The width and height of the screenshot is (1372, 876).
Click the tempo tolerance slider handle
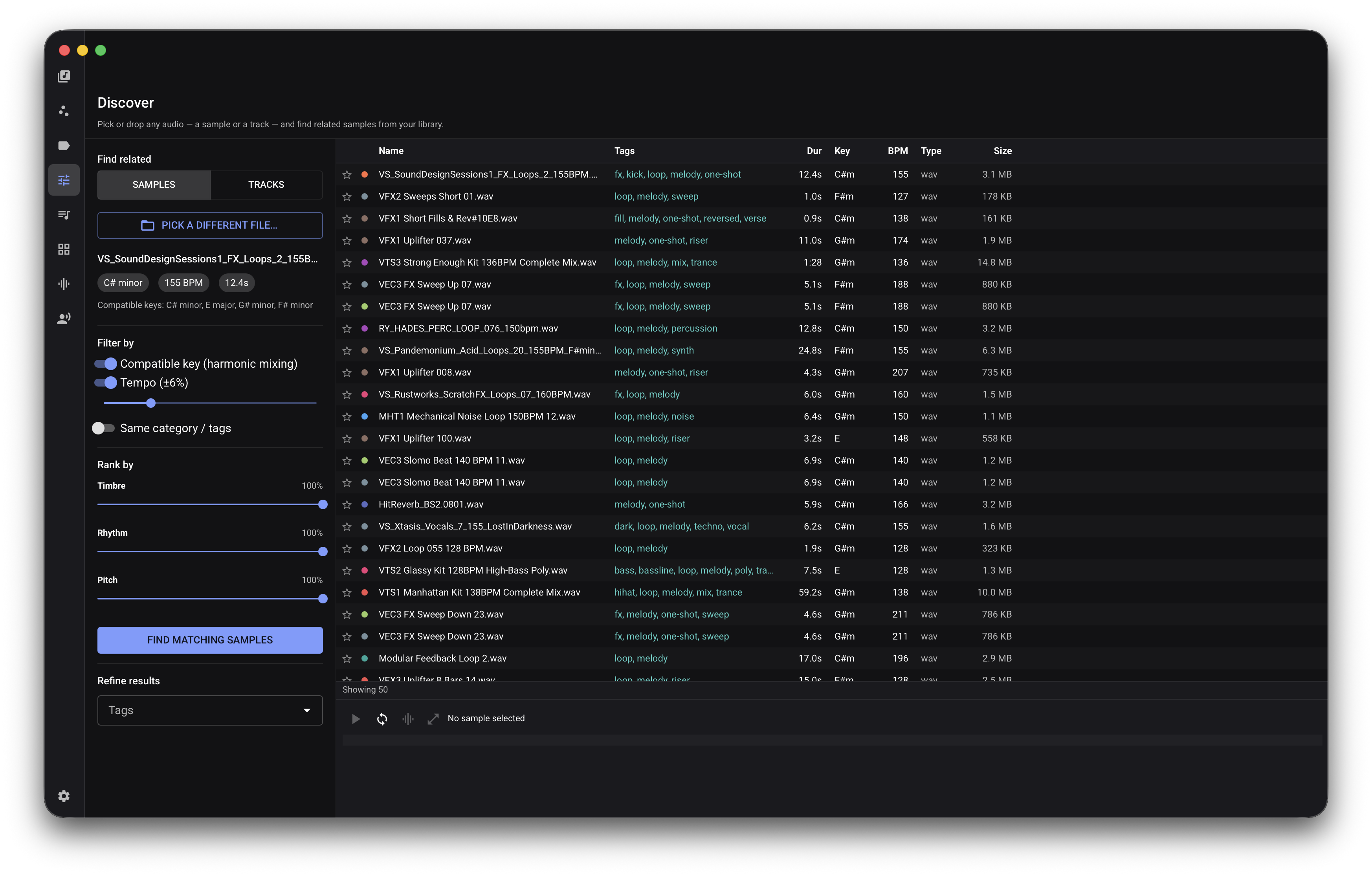151,403
